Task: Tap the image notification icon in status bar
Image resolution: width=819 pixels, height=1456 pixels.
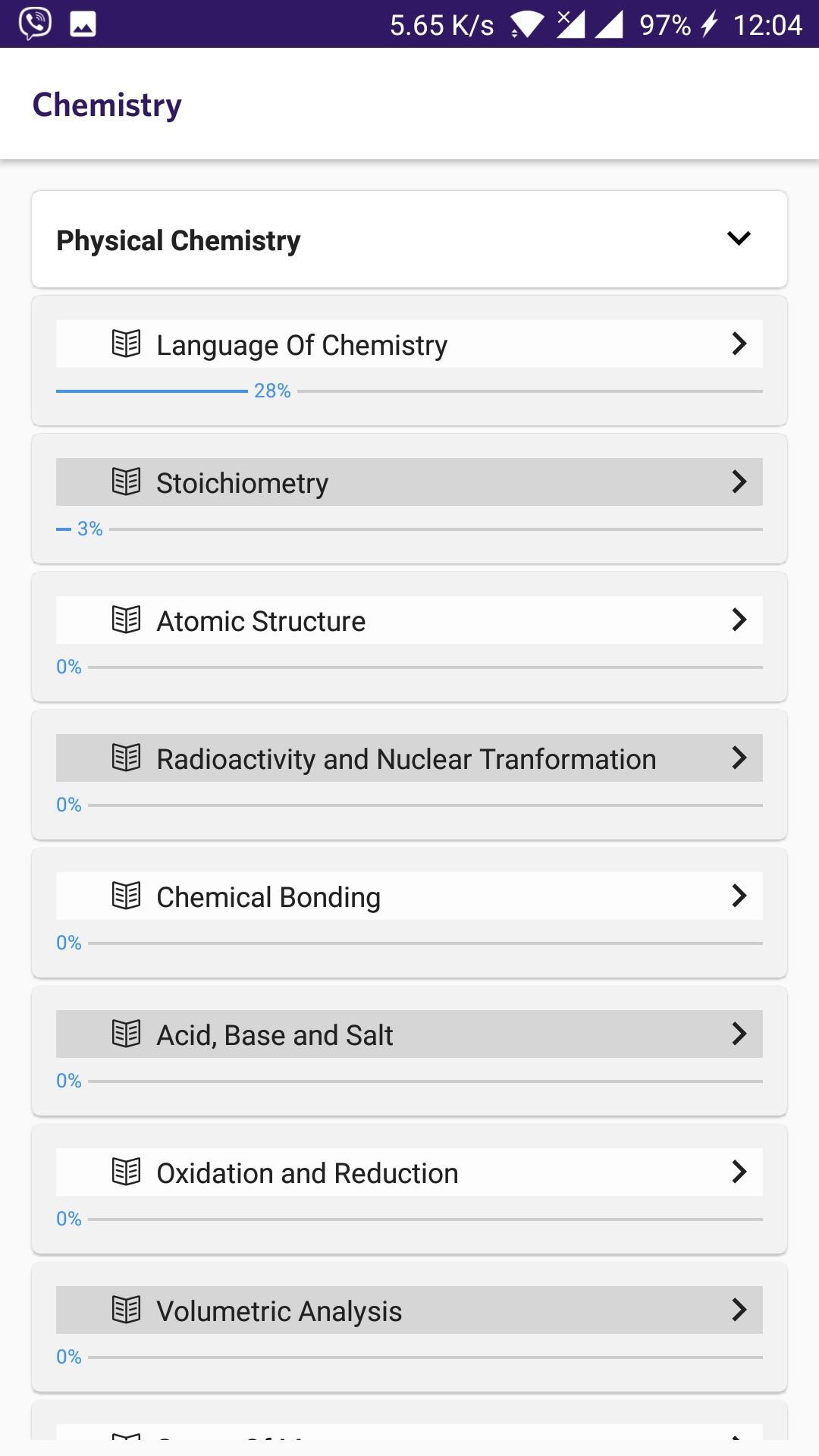Action: point(83,24)
